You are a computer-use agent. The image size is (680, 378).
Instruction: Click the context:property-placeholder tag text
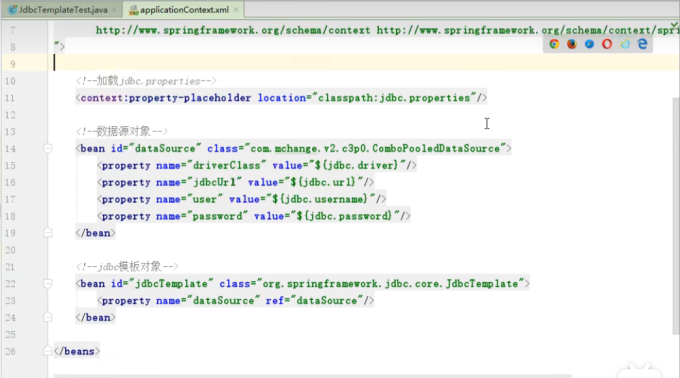coord(166,98)
